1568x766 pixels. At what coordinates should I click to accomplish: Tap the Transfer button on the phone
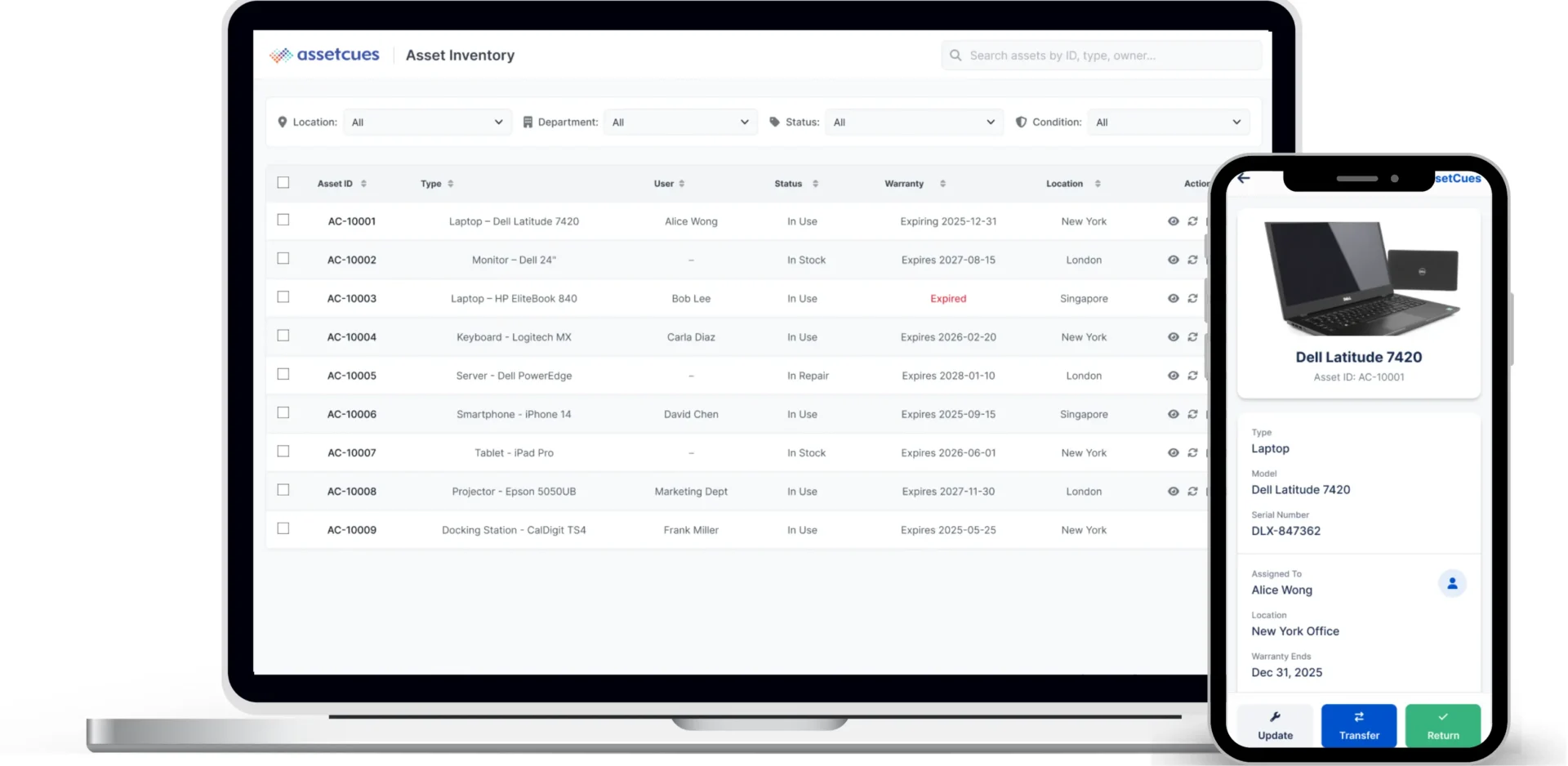pyautogui.click(x=1358, y=726)
